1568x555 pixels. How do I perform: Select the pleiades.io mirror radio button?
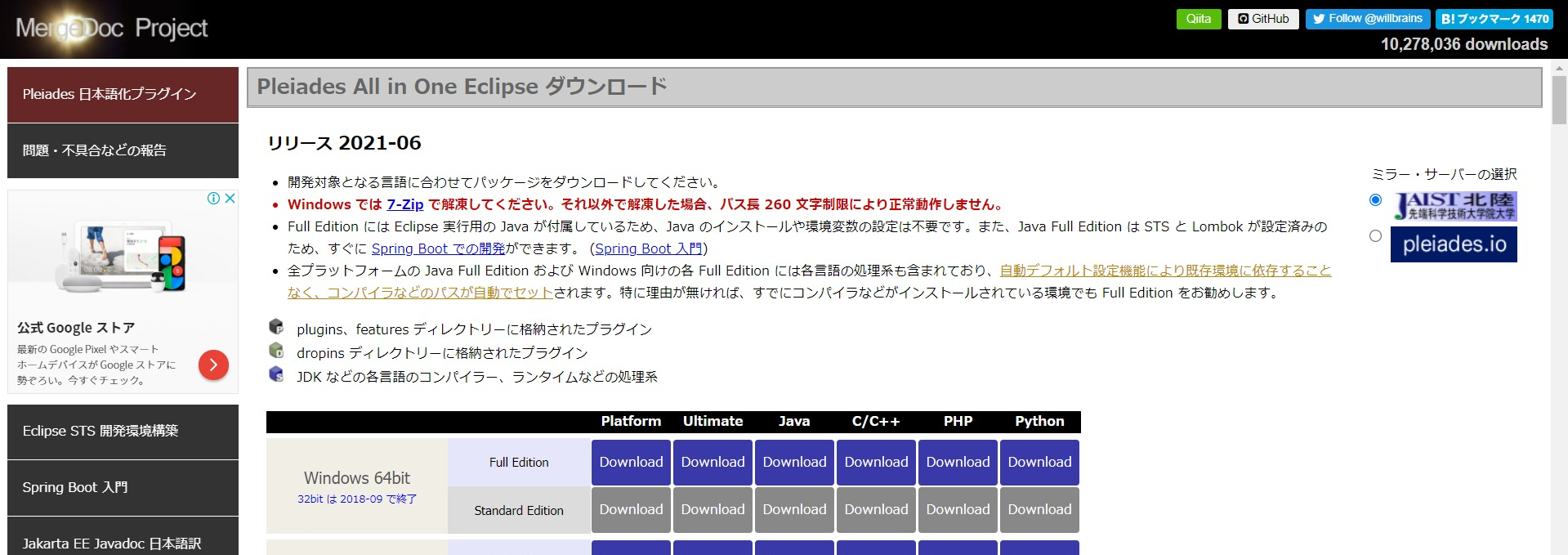1375,236
